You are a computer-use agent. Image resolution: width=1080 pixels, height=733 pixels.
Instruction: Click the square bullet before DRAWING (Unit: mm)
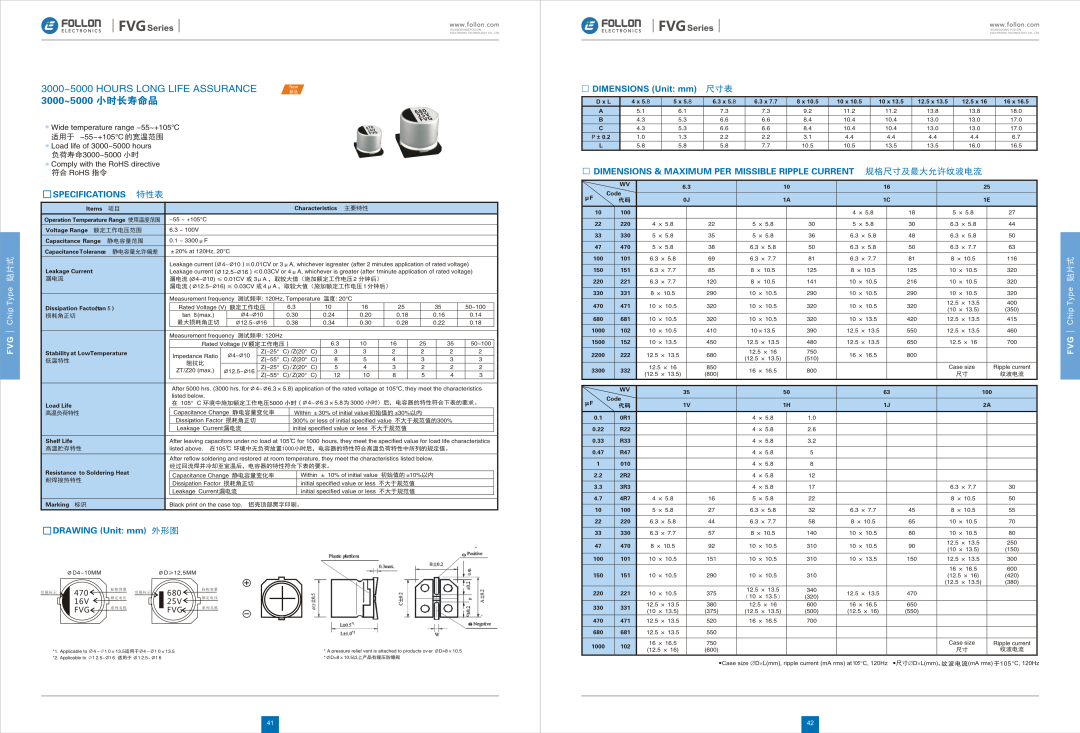coord(47,530)
